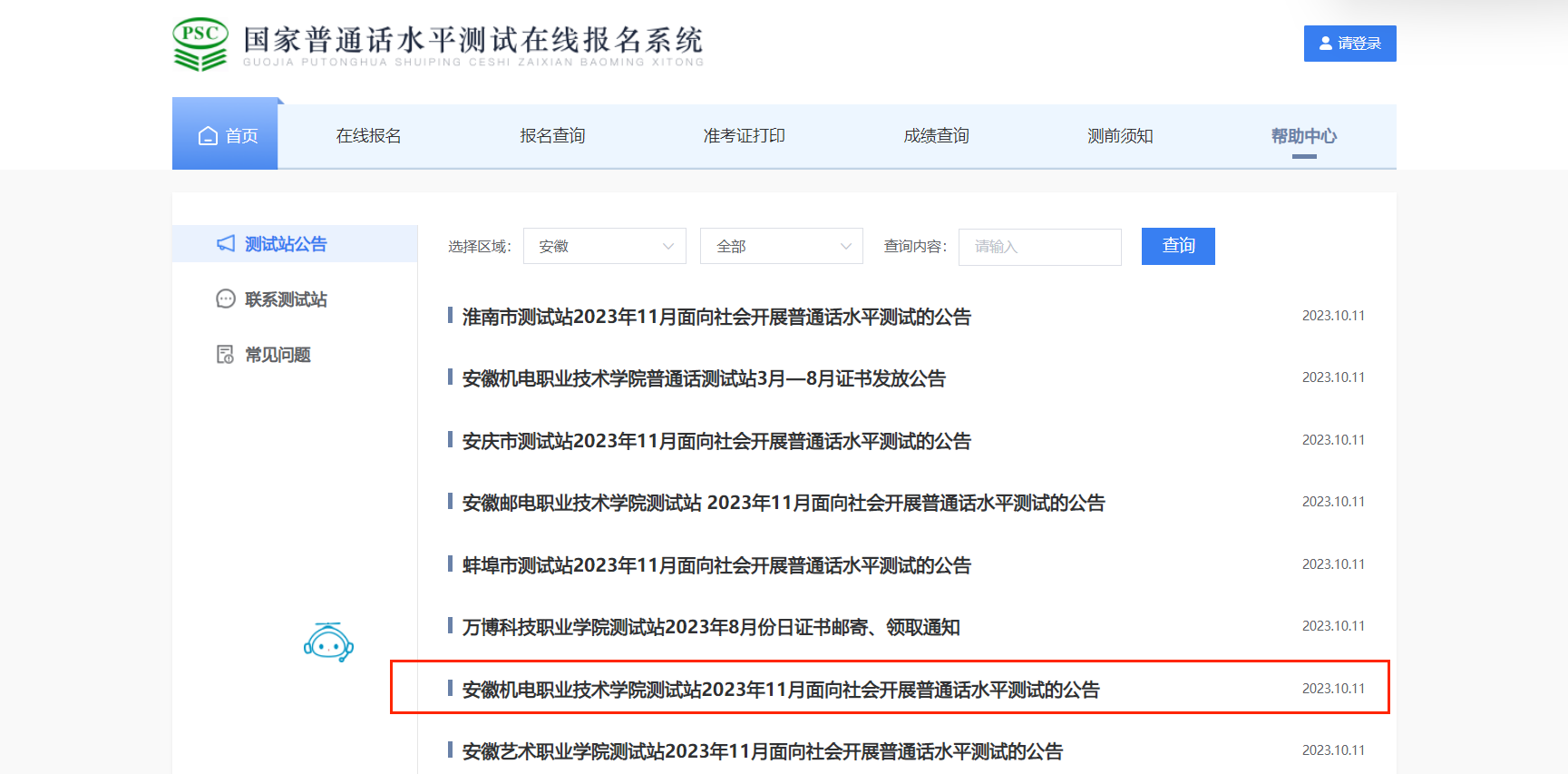The height and width of the screenshot is (774, 1568).
Task: Open 万博科技职业学院 certificate mailing notice
Action: [x=711, y=627]
